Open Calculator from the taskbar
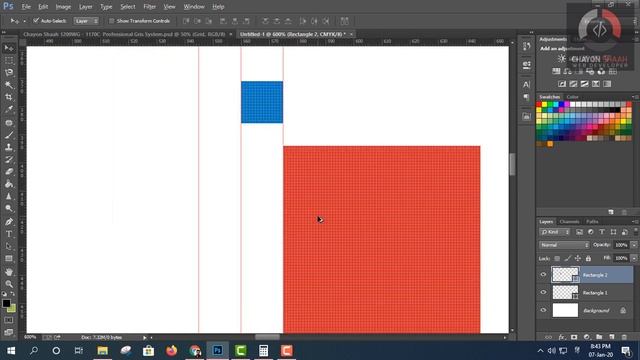640x360 pixels. coord(264,351)
